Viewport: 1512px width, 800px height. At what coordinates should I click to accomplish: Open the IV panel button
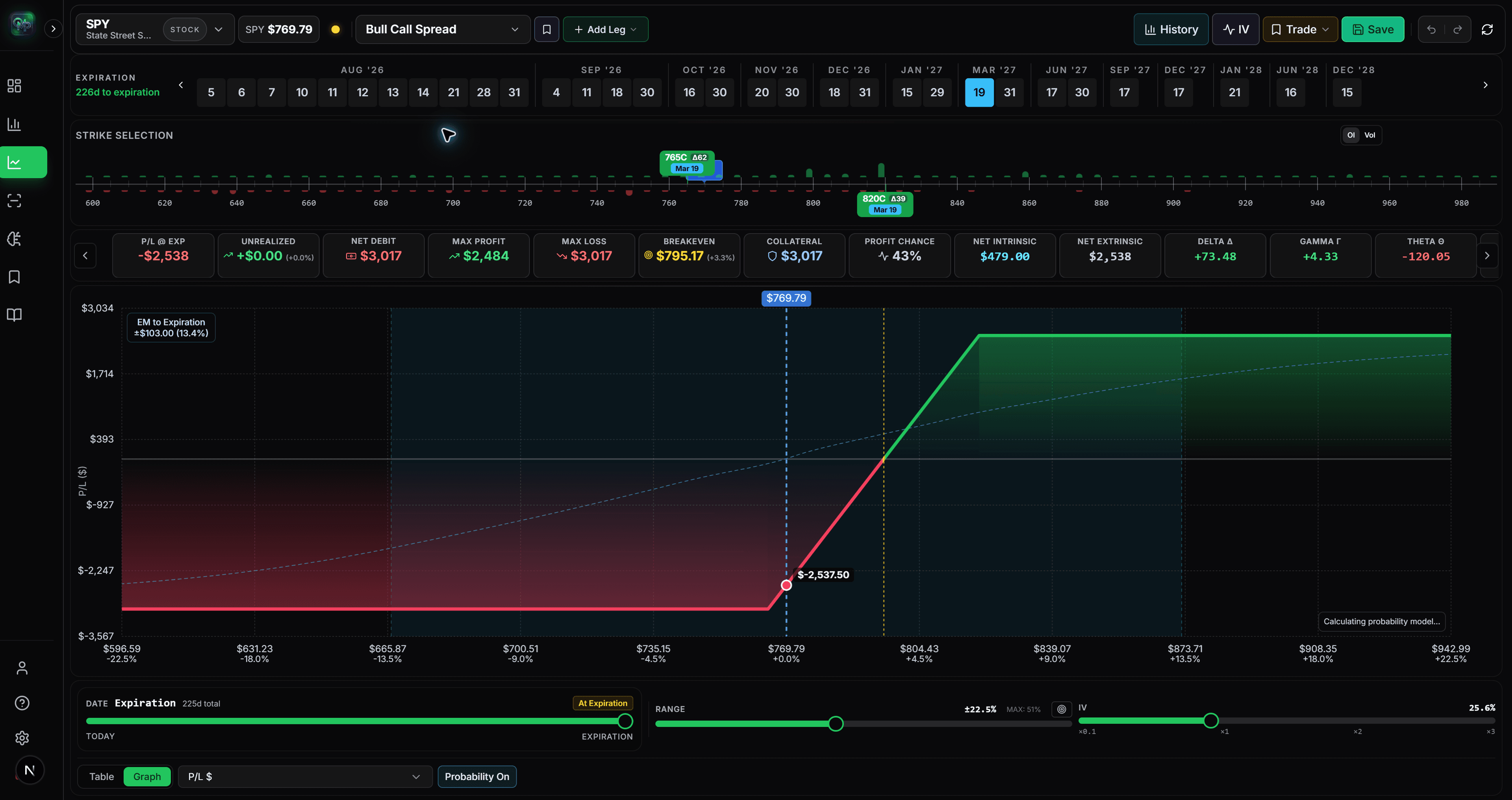[1236, 30]
